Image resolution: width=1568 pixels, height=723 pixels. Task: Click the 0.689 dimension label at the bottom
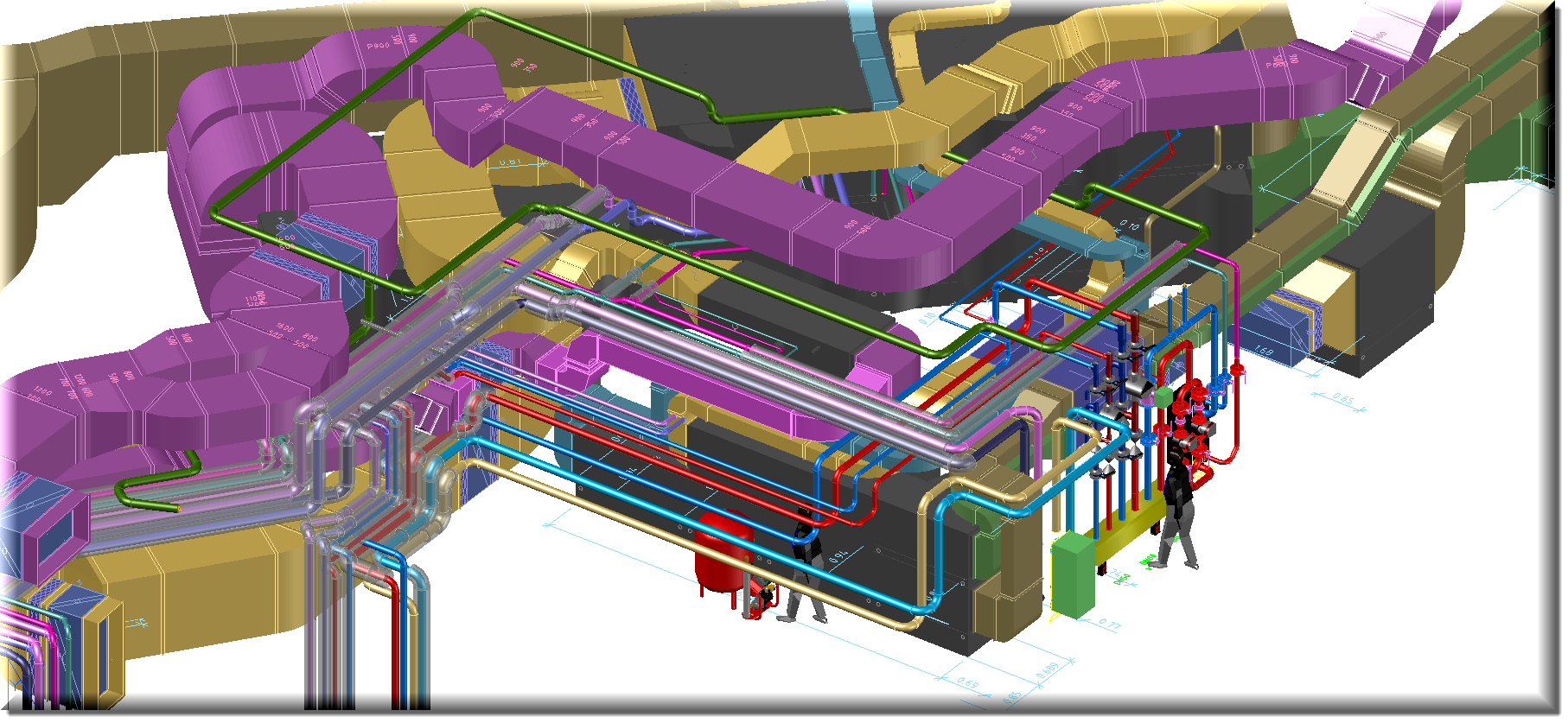(1045, 670)
